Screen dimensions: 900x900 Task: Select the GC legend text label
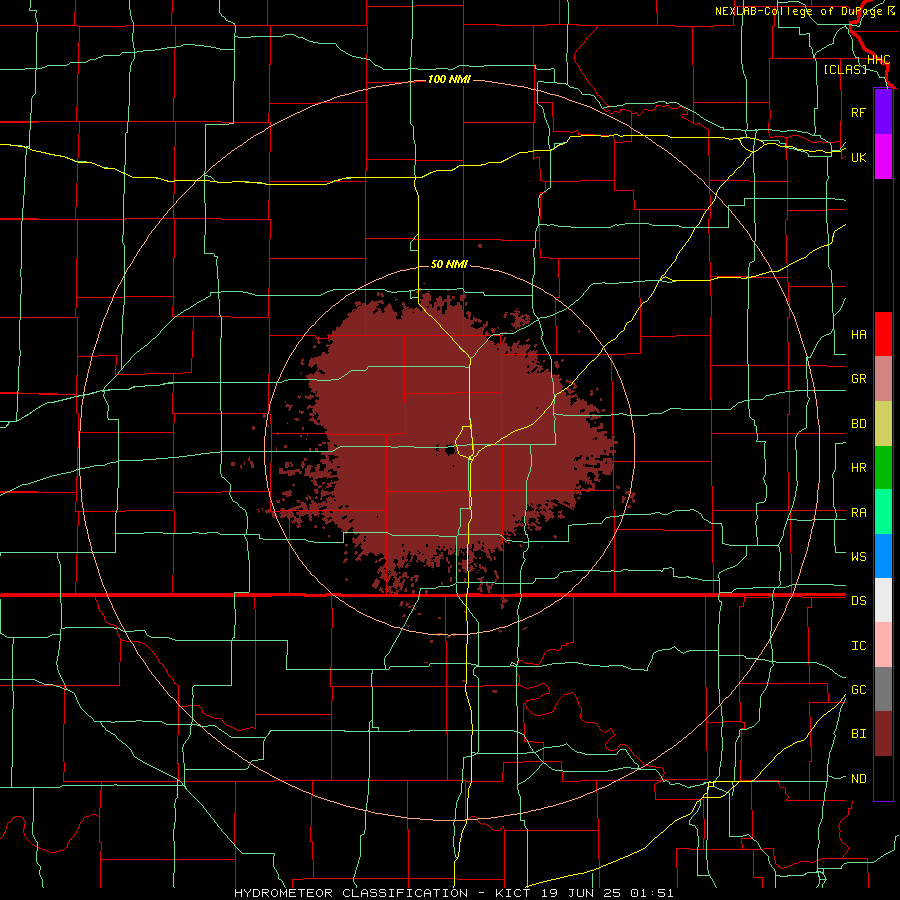(858, 689)
